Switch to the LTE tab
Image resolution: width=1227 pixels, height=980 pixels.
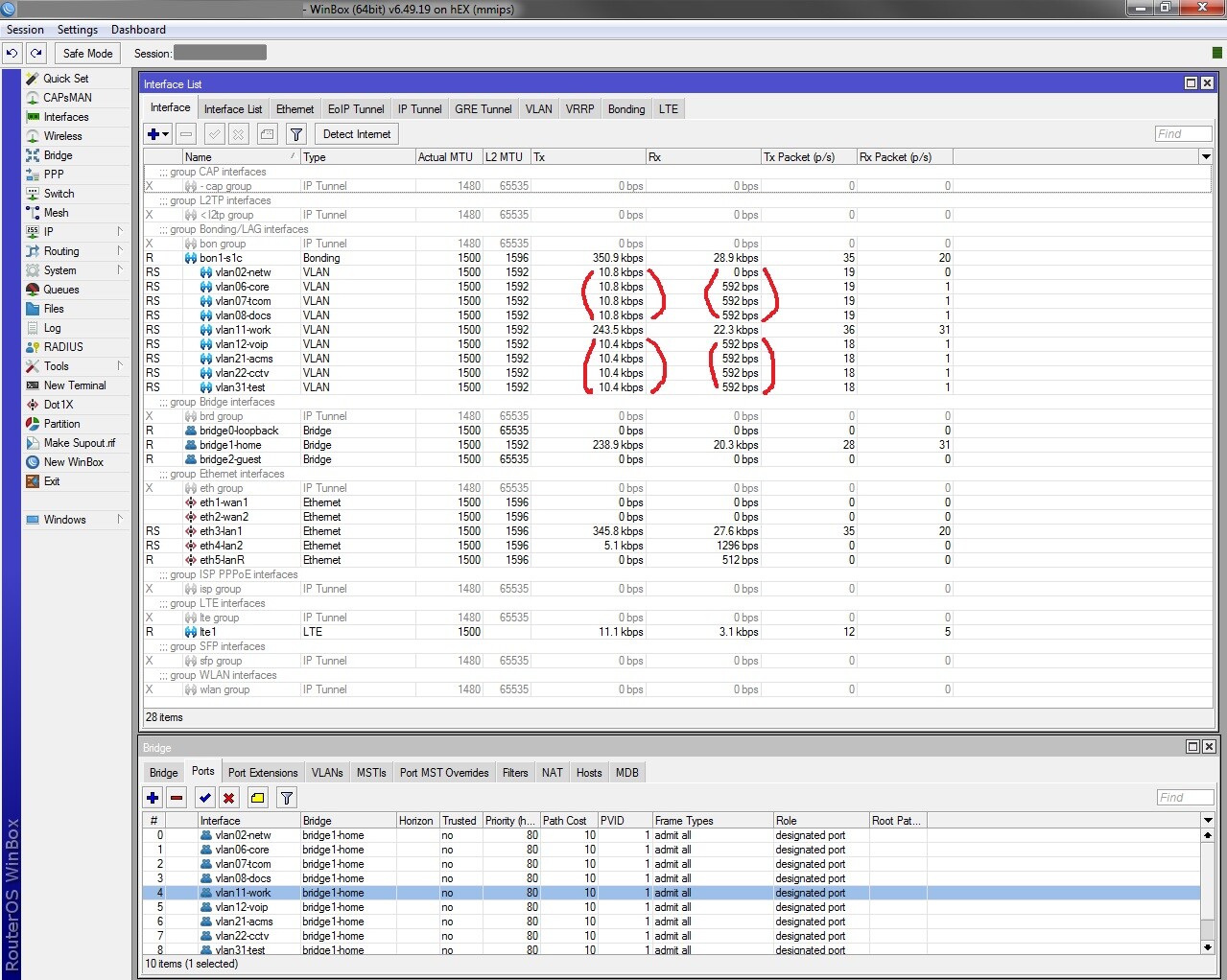[x=669, y=109]
